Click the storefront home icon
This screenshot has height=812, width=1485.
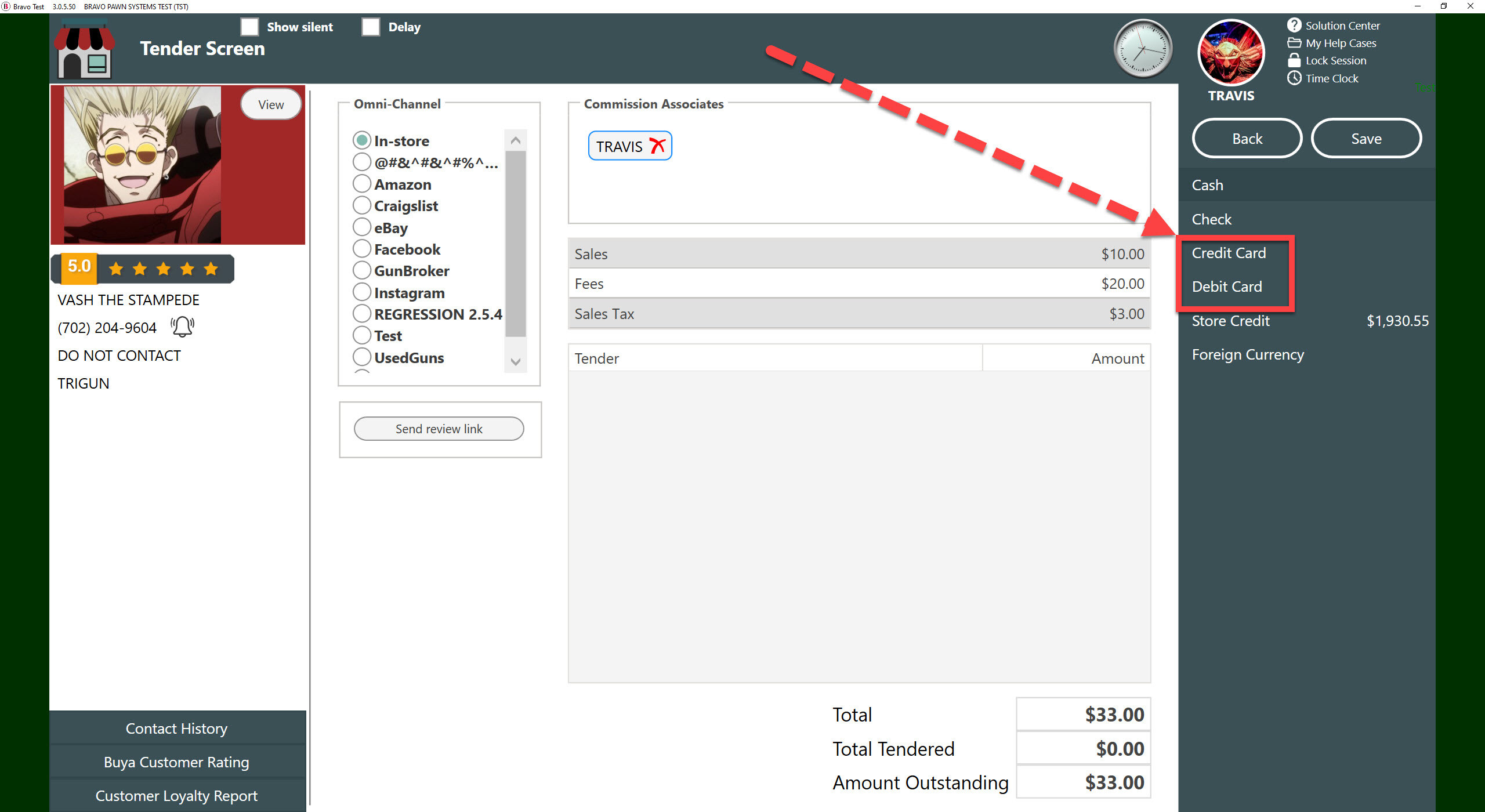(84, 49)
